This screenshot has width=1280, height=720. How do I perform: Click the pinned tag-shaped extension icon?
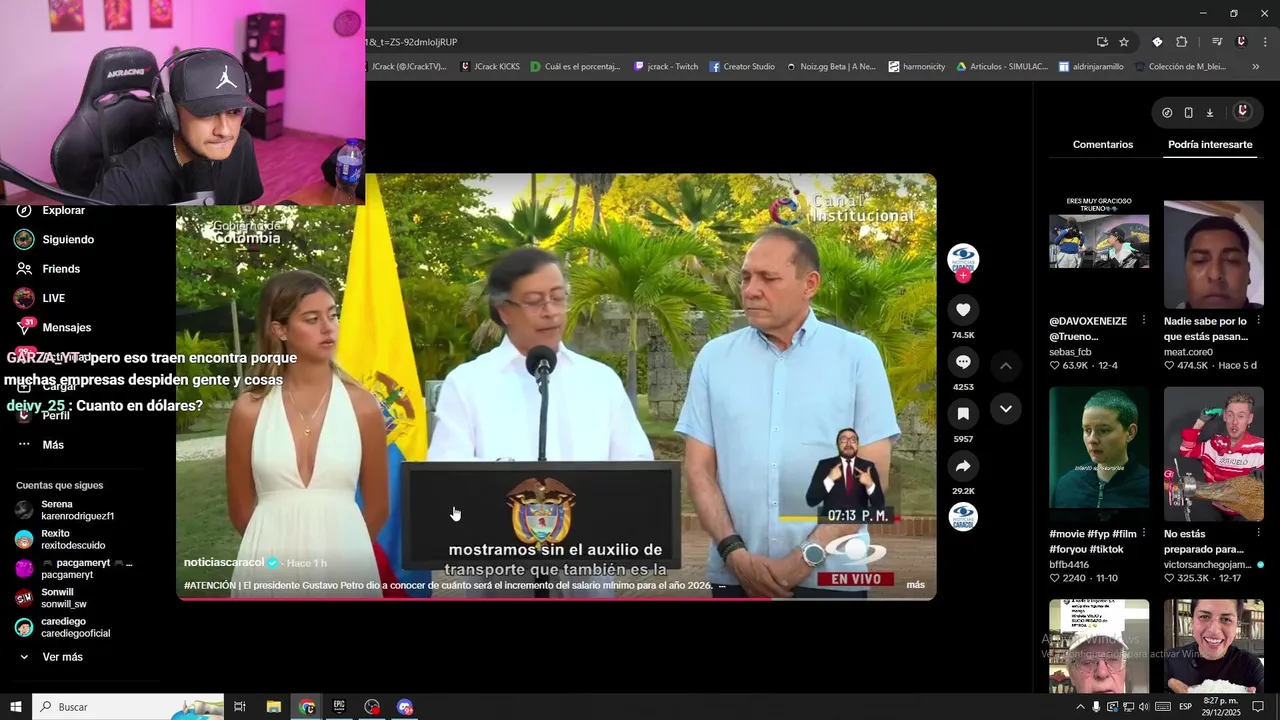tap(1157, 42)
